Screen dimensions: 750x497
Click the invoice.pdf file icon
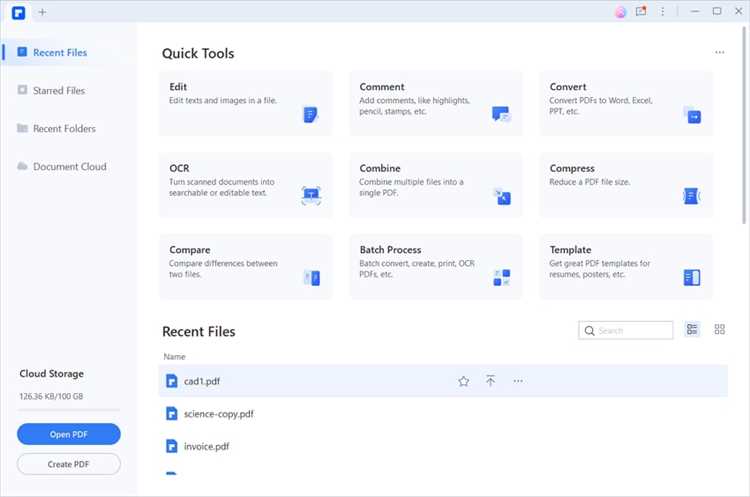(x=171, y=446)
